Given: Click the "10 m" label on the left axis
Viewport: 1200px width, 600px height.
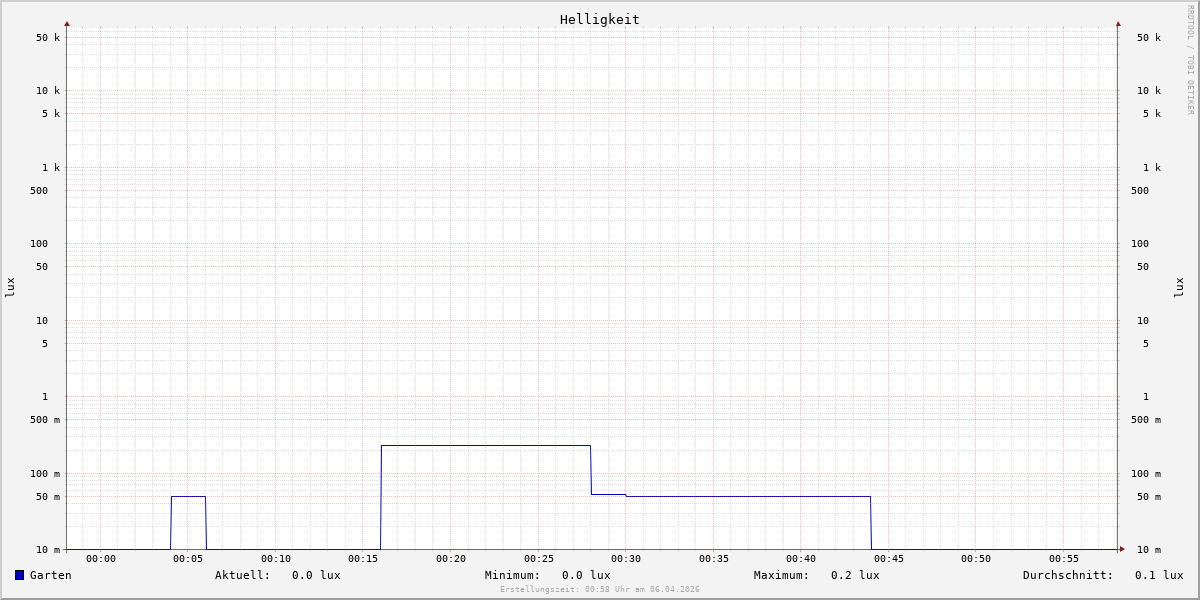Looking at the screenshot, I should pos(48,550).
